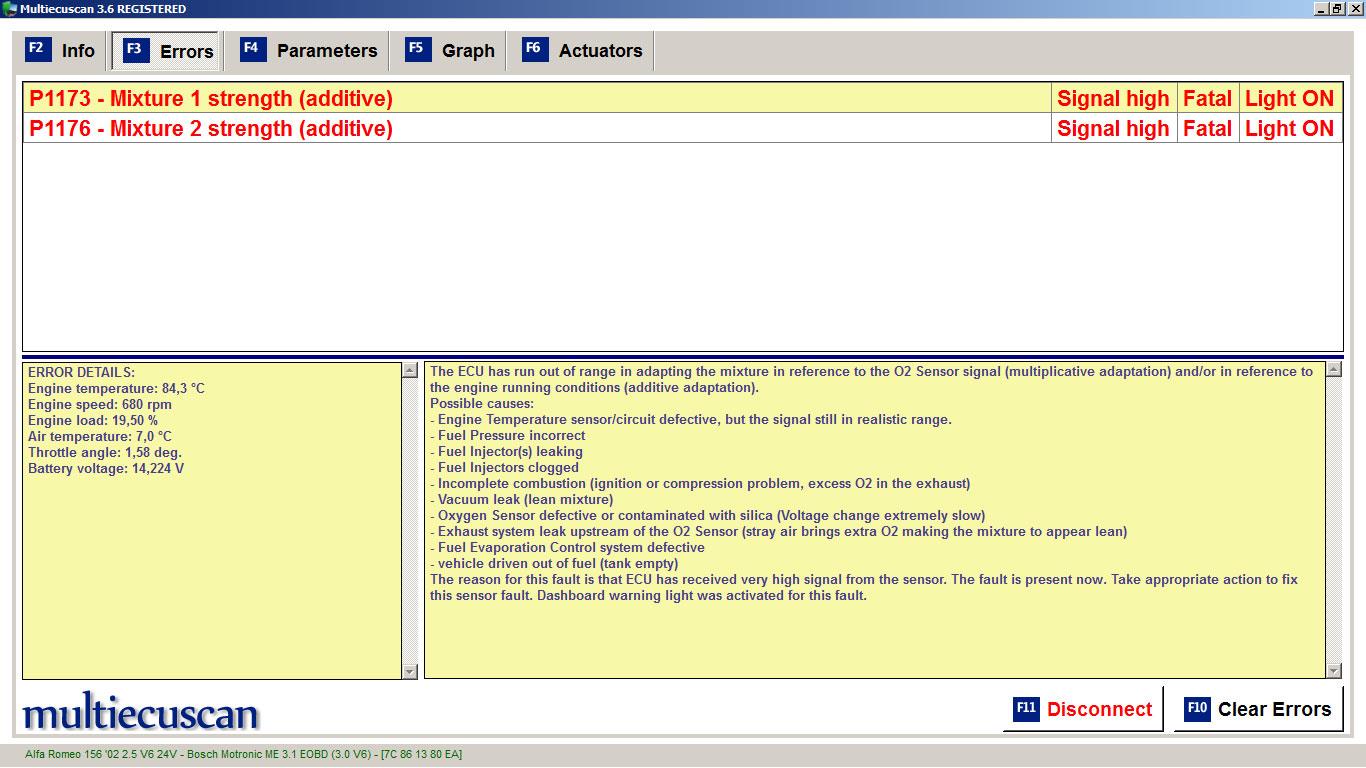
Task: Click the F5 key icon beside Graph
Action: point(418,49)
